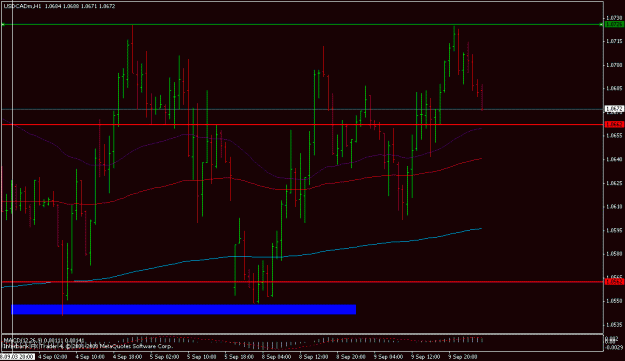Image resolution: width=625 pixels, height=361 pixels.
Task: Click the highlighted date label on time axis
Action: coord(18,357)
